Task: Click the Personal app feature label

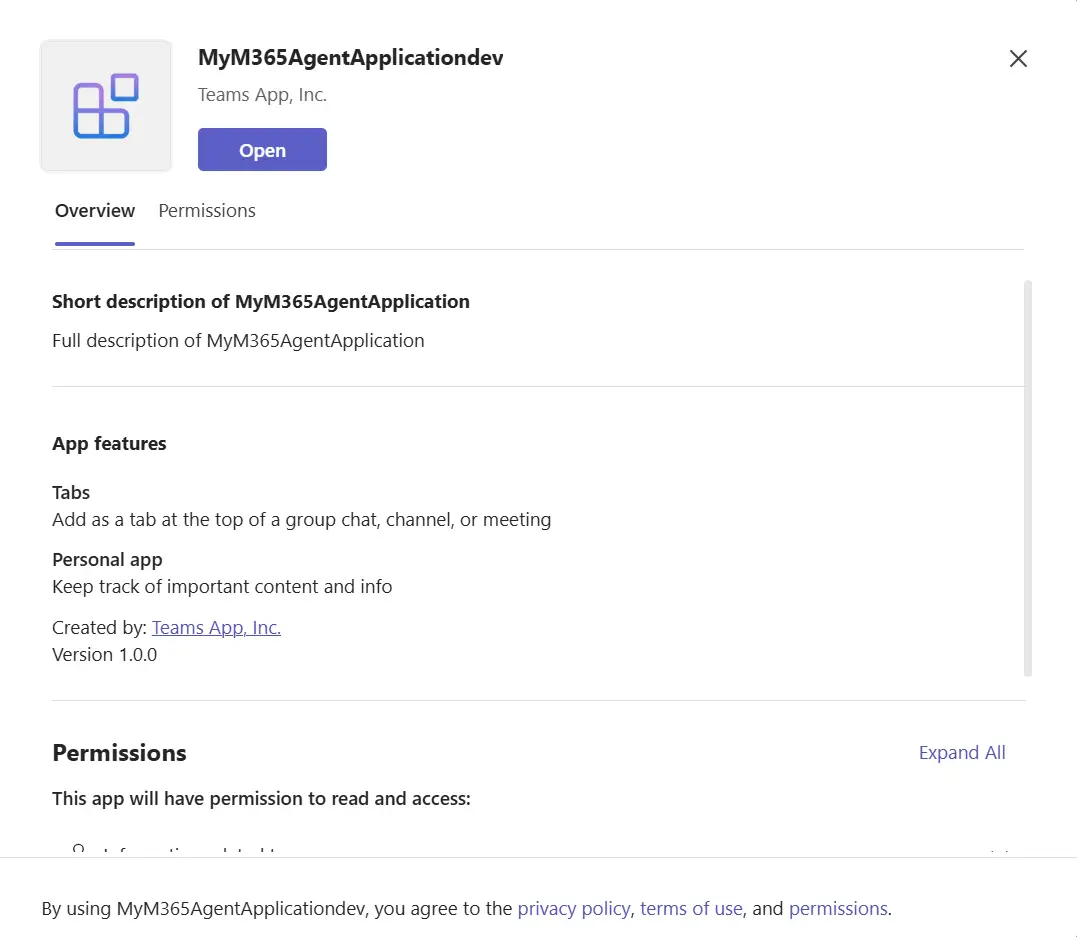Action: [x=107, y=559]
